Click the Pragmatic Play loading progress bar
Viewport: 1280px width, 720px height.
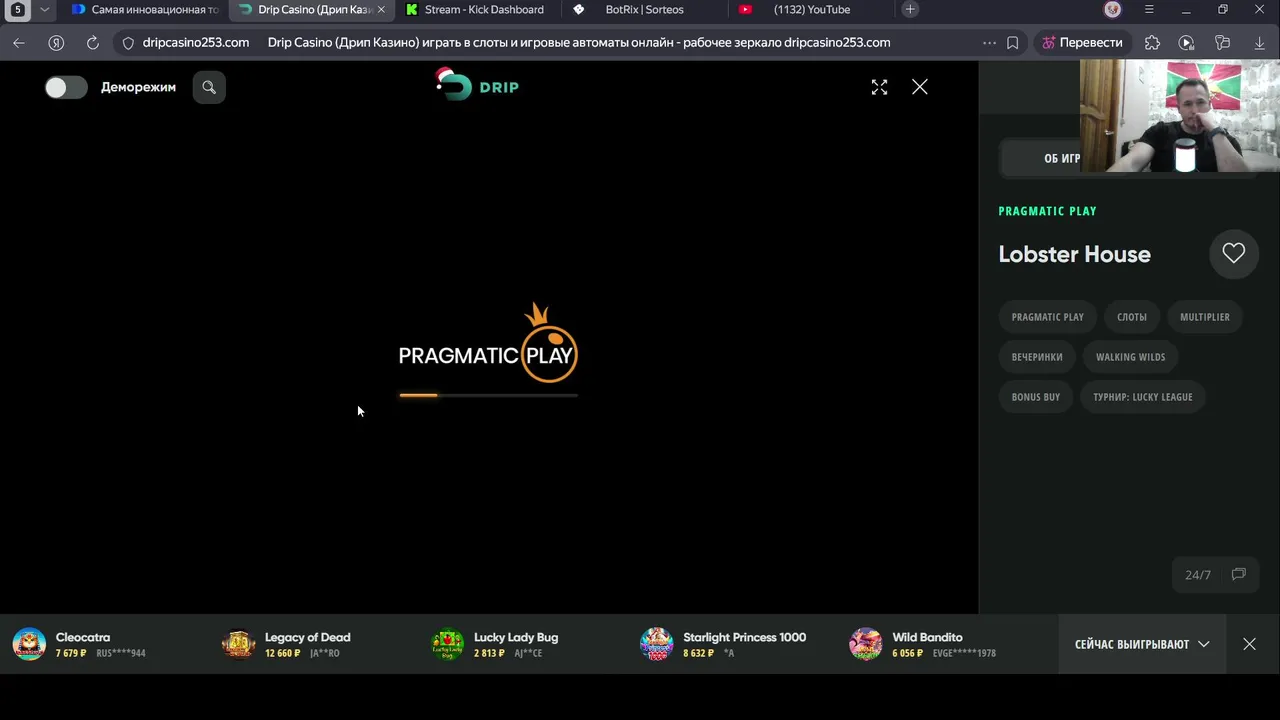pyautogui.click(x=488, y=395)
